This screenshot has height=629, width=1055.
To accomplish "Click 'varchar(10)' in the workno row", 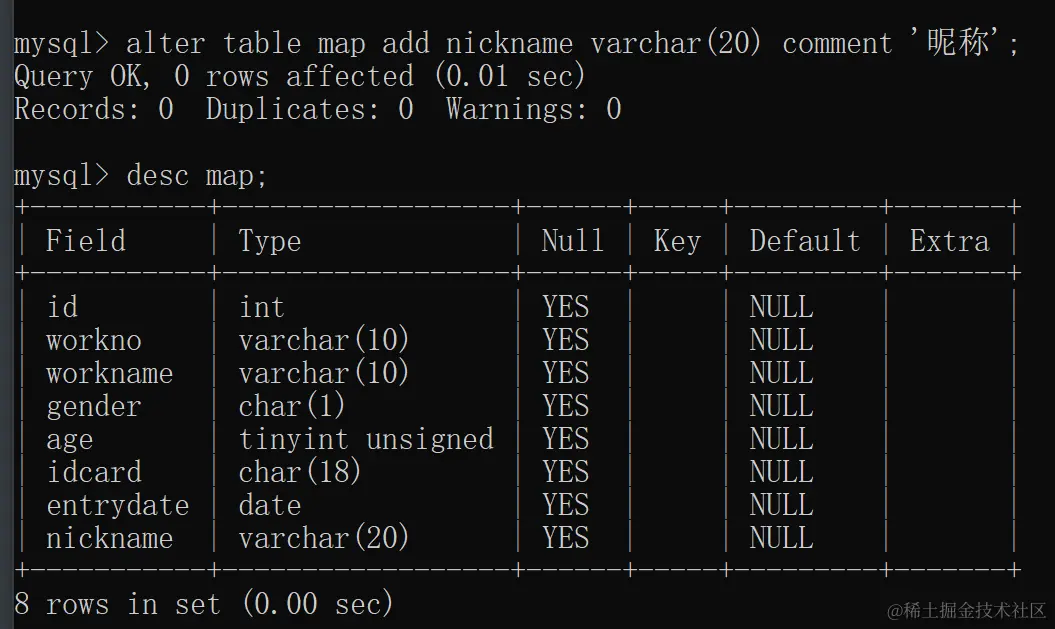I will pos(324,340).
